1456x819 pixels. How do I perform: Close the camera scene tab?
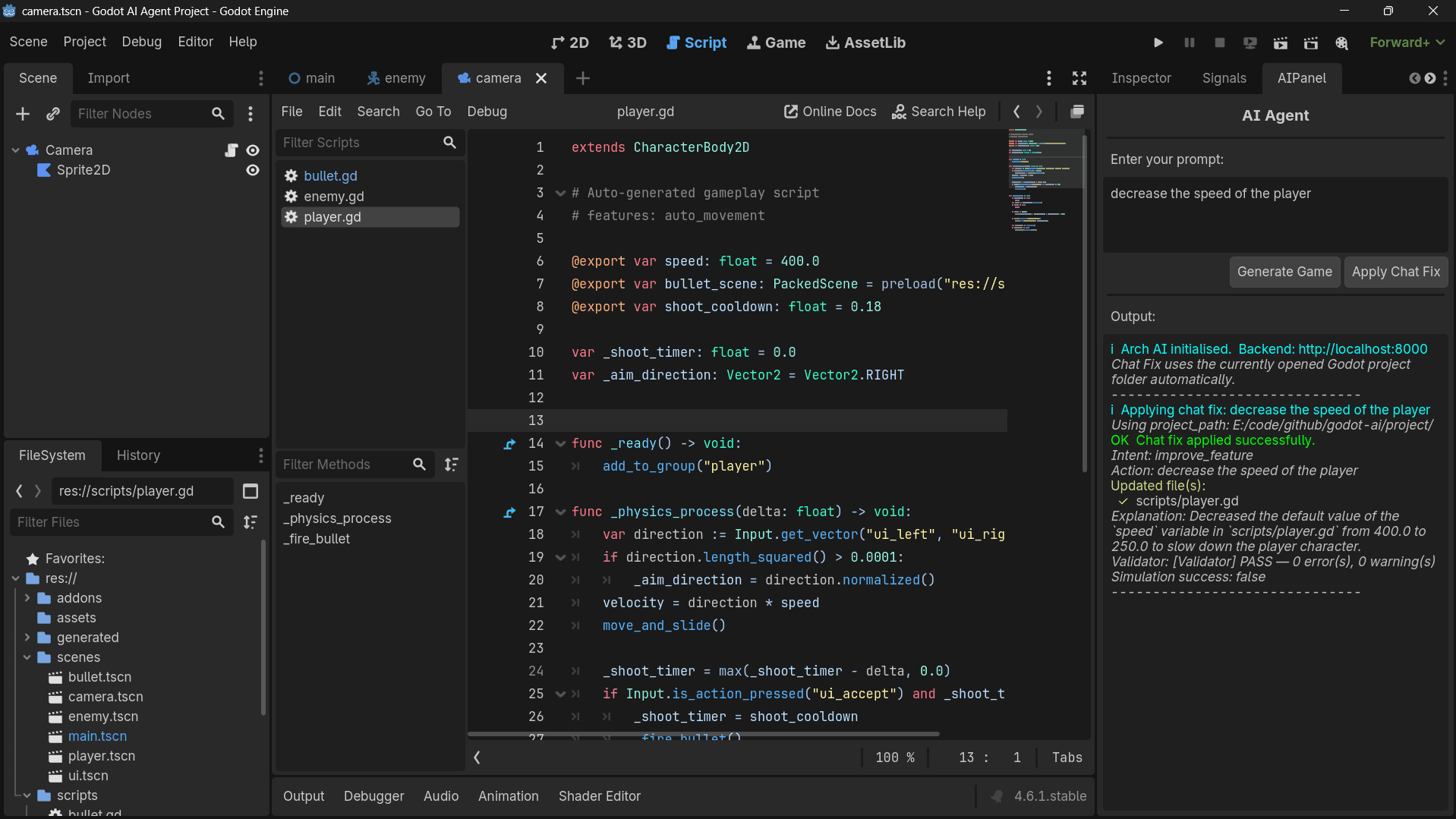click(541, 78)
